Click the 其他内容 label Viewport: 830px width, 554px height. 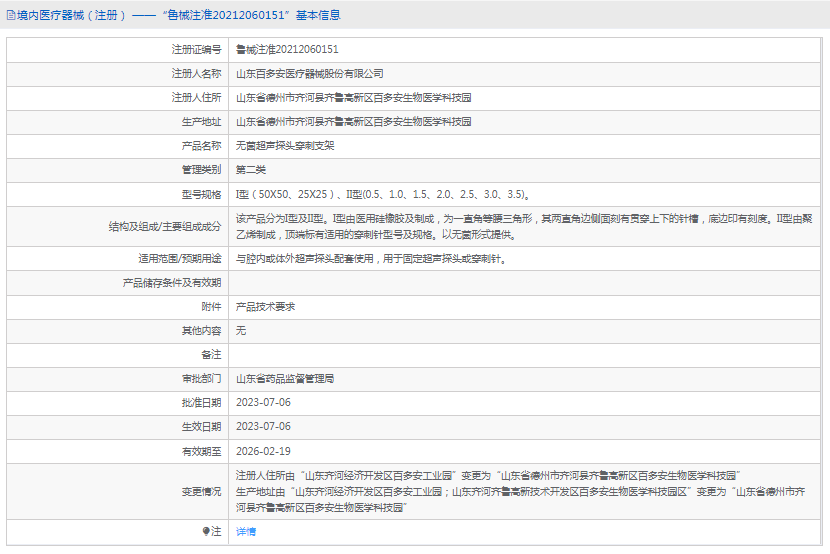[201, 331]
